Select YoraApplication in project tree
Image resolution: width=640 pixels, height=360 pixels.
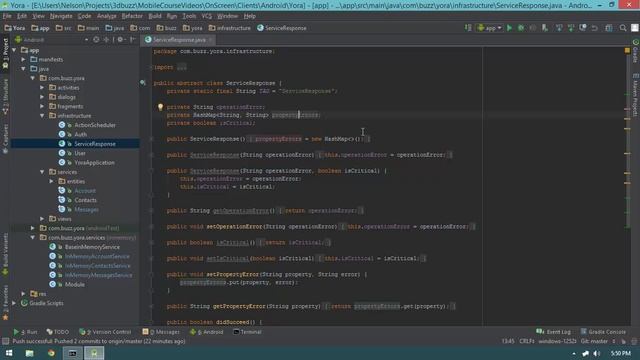(x=94, y=163)
